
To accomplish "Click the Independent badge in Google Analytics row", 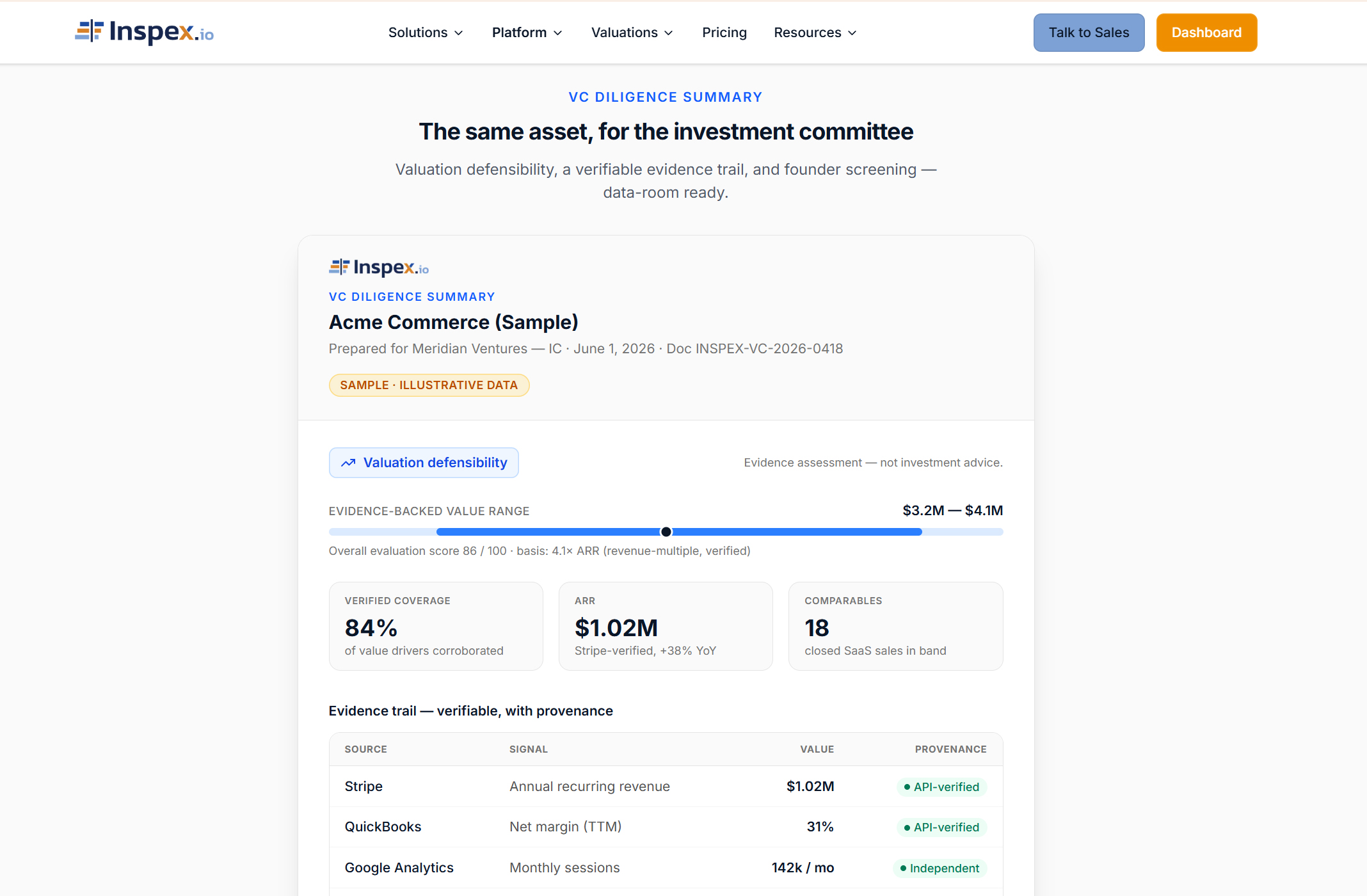I will (x=939, y=868).
